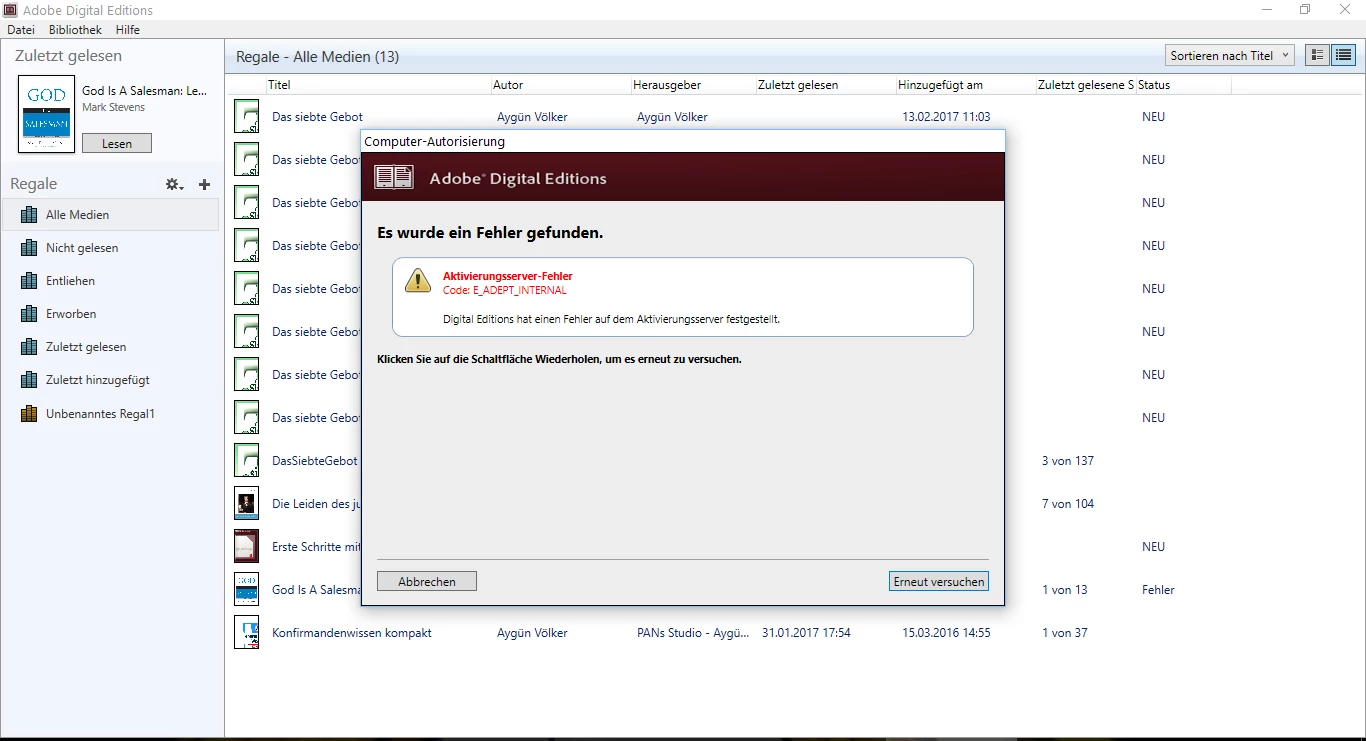
Task: Click the 31.01.2017 17:54 last-read date
Action: point(806,633)
